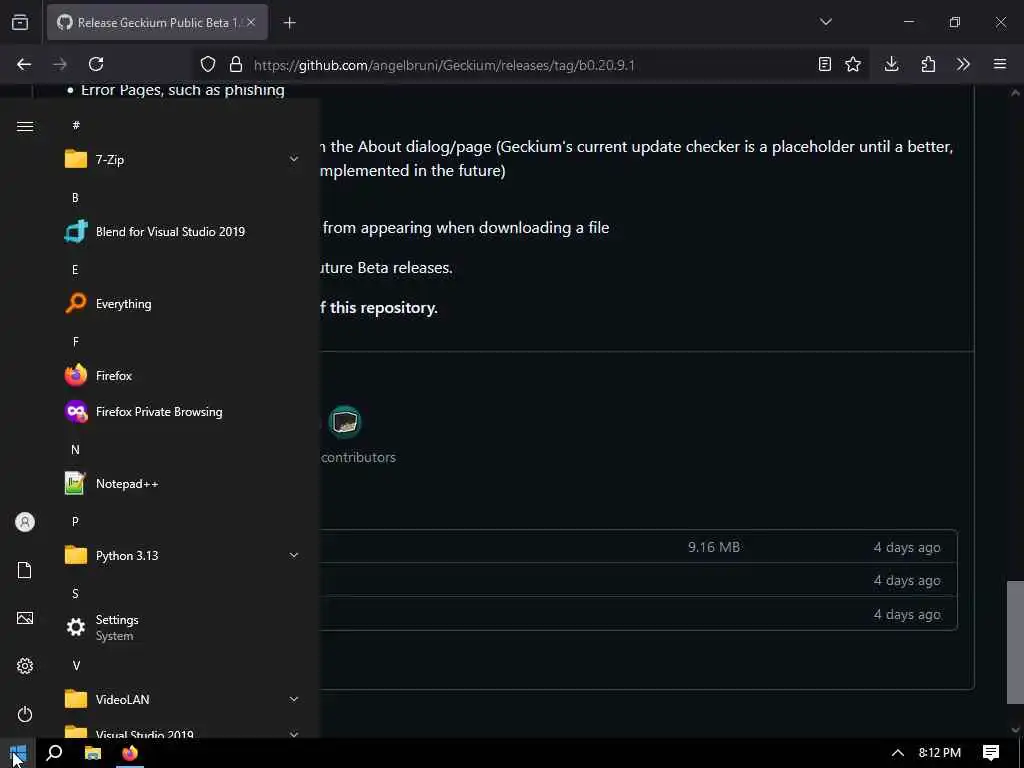
Task: Open the Extensions button
Action: [928, 64]
